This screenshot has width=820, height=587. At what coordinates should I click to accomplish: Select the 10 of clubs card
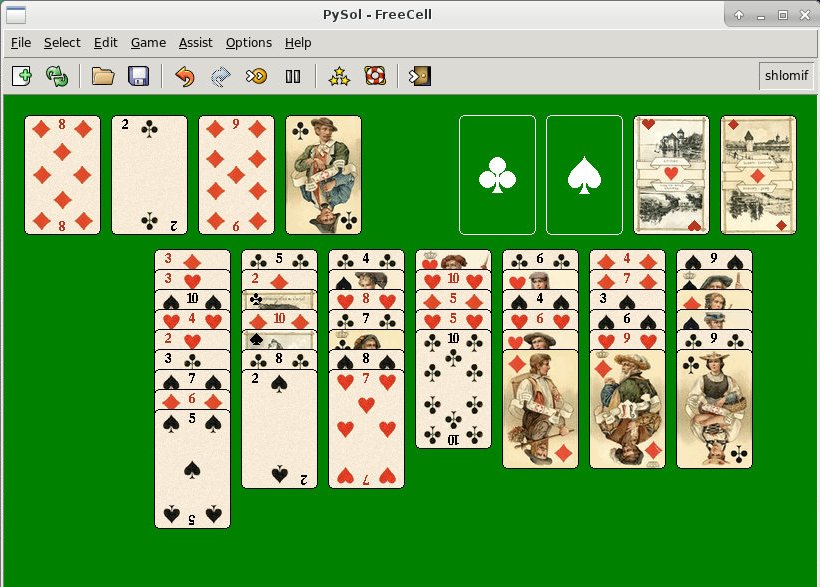click(x=453, y=389)
